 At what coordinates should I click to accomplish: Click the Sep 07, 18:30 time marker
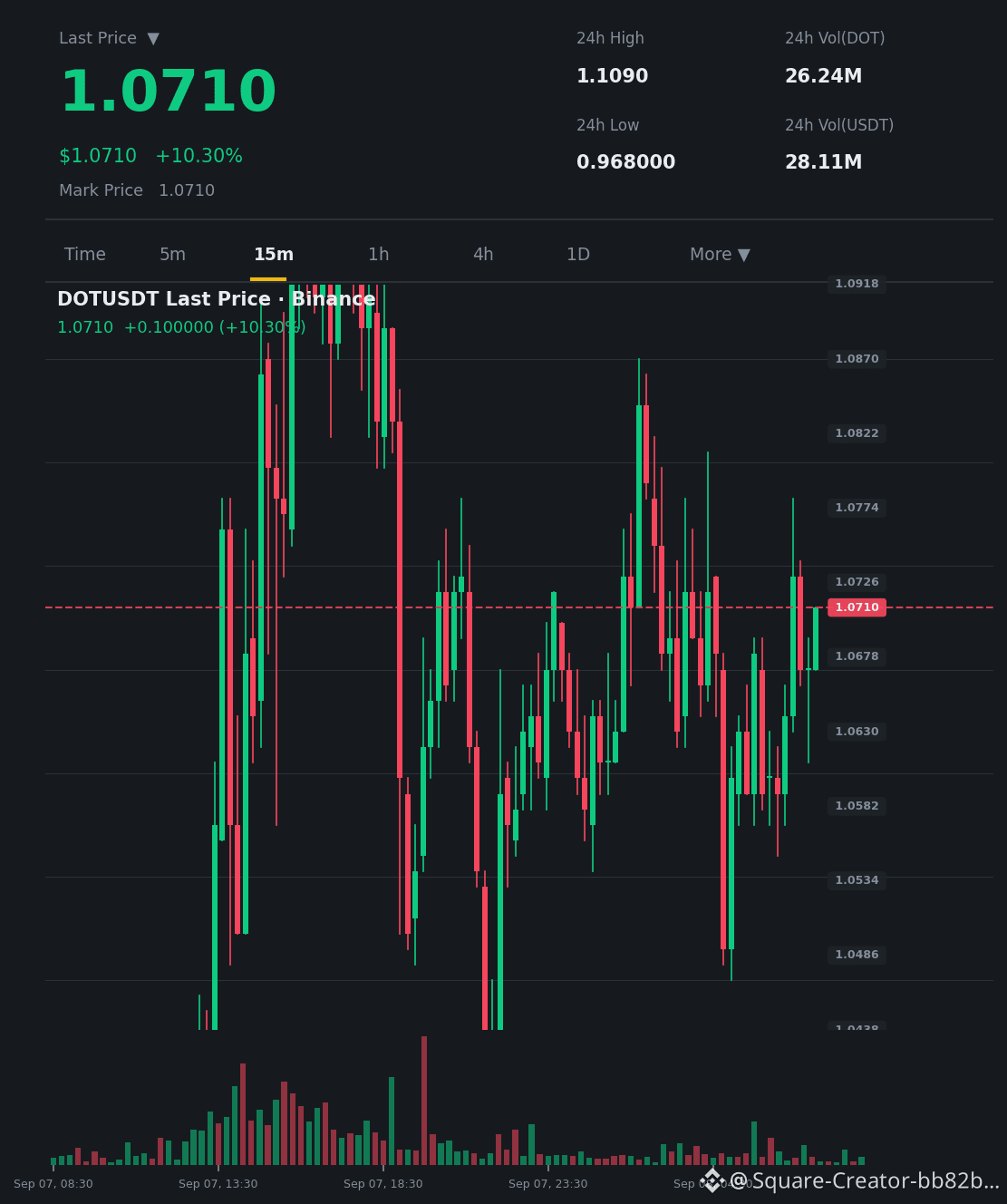point(382,1184)
